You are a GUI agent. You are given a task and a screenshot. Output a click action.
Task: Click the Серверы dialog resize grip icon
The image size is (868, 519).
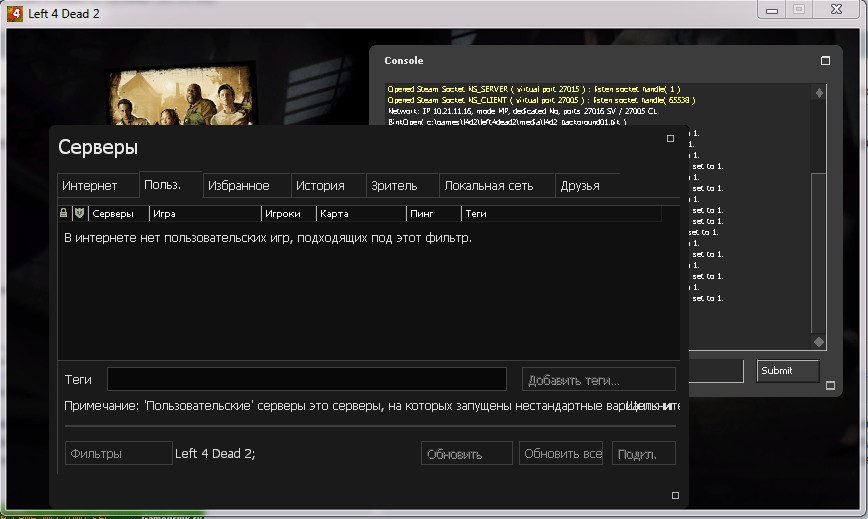click(x=675, y=495)
